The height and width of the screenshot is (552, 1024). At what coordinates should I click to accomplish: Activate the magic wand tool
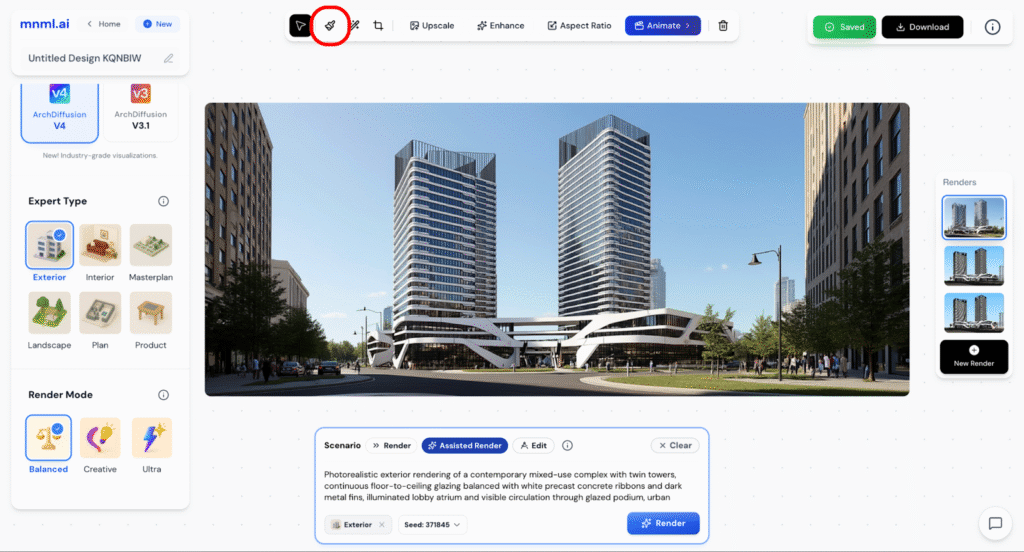354,25
